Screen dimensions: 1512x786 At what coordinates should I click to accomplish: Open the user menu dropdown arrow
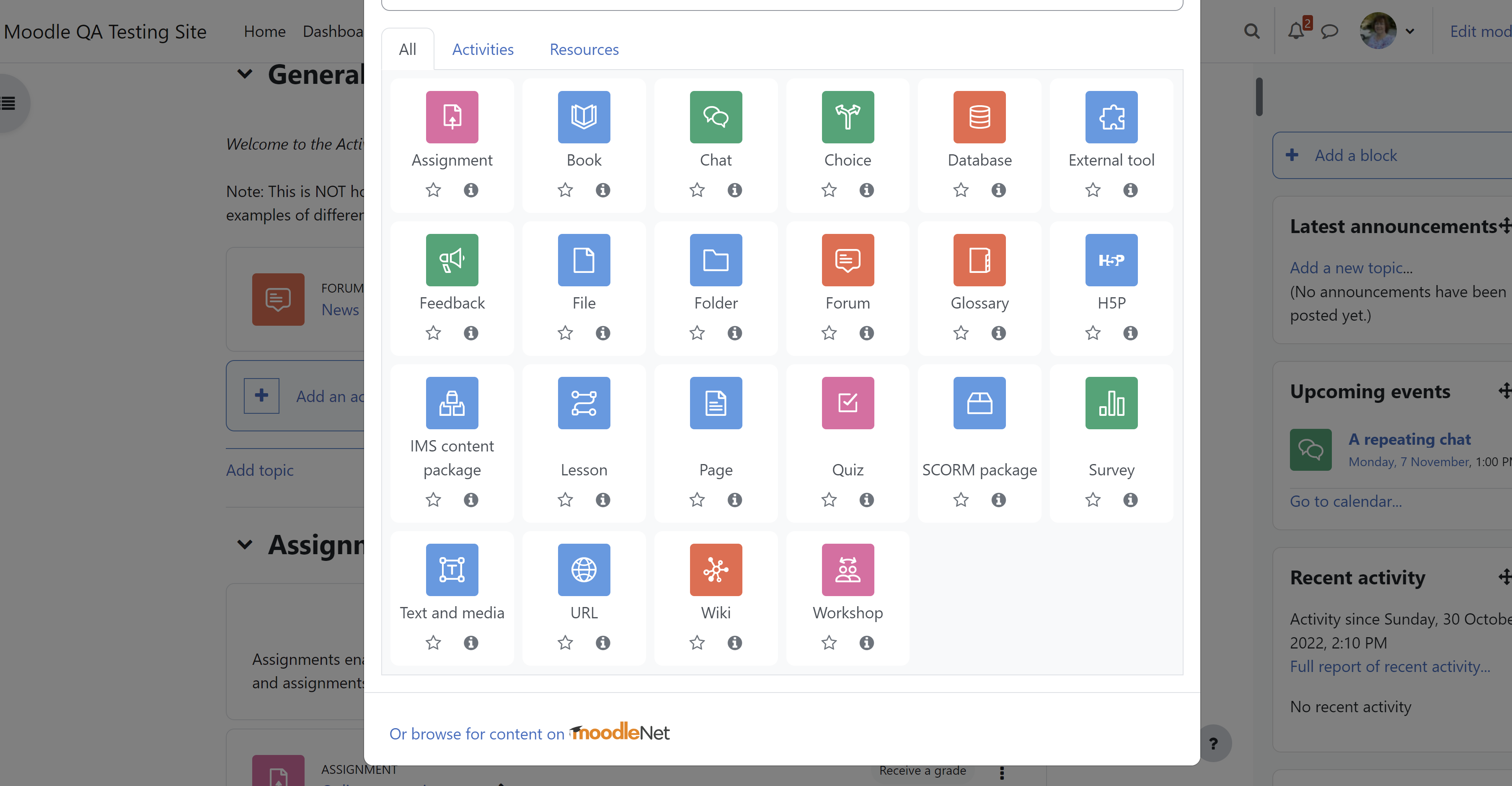(x=1410, y=32)
